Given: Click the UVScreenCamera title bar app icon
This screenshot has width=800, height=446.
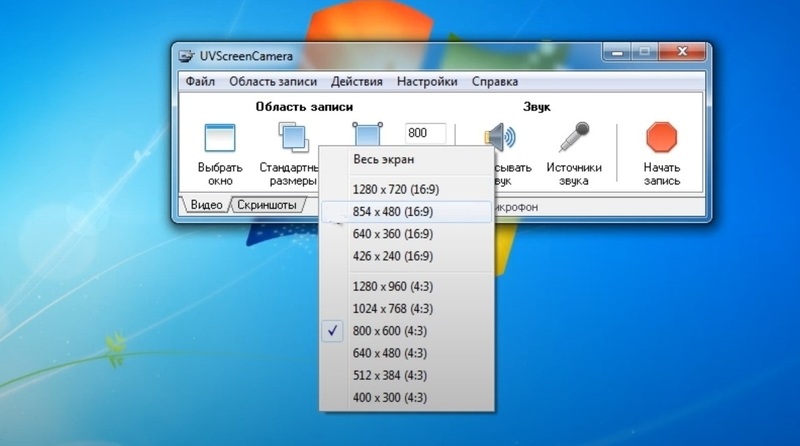Looking at the screenshot, I should (x=187, y=56).
